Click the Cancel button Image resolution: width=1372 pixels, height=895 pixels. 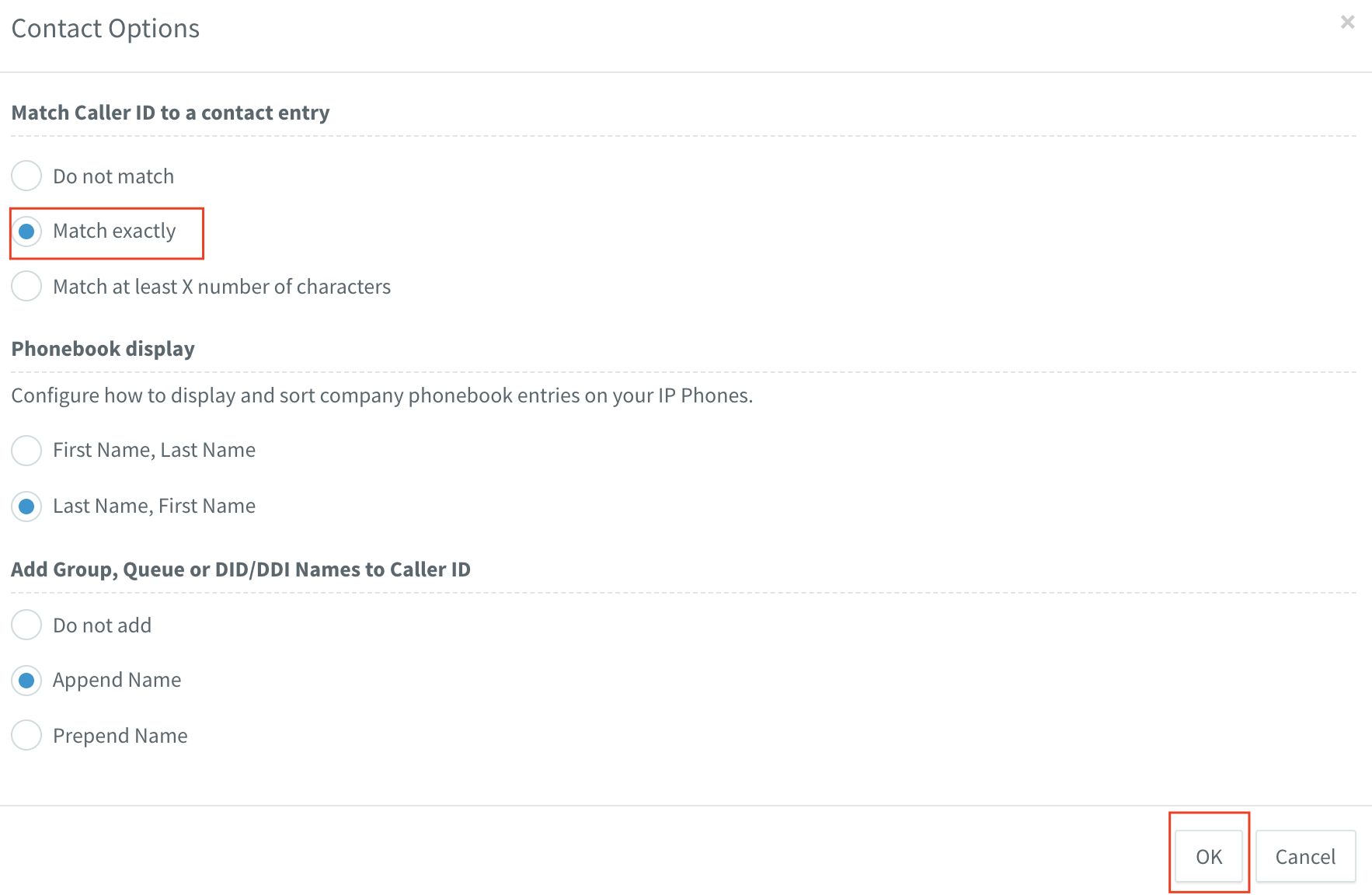(1305, 856)
